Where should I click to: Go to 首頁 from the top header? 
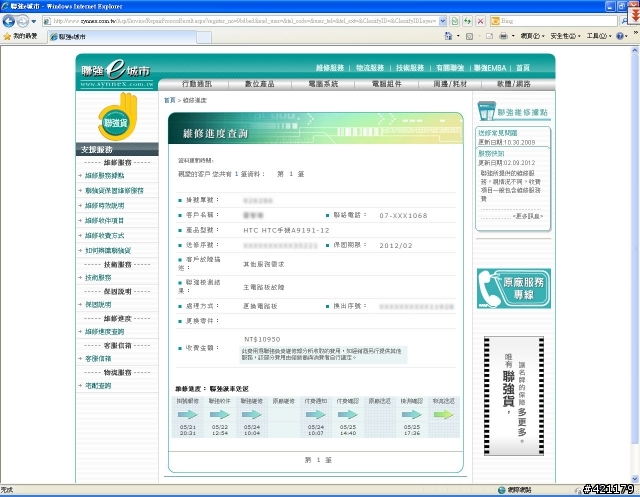click(522, 68)
